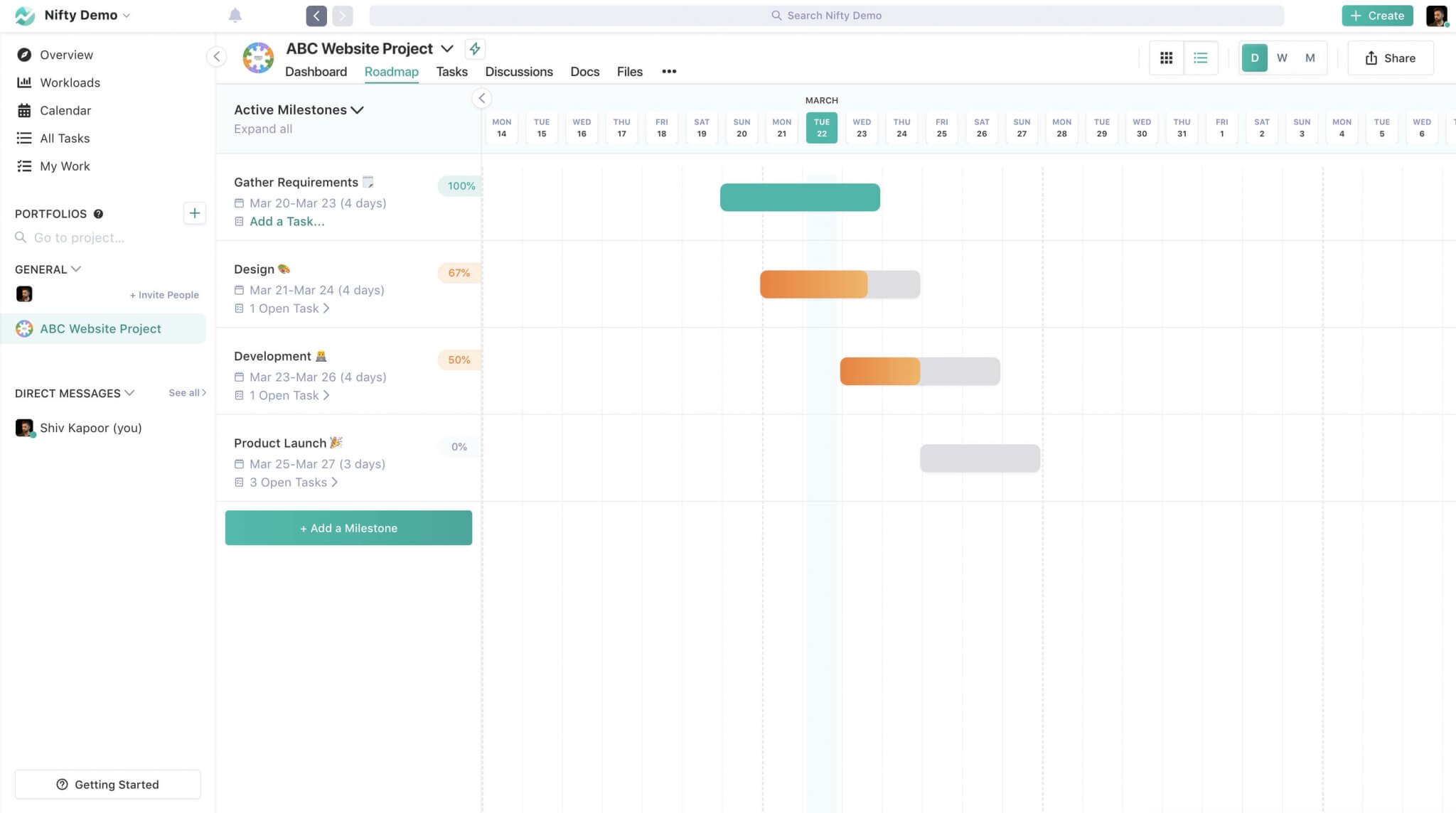The height and width of the screenshot is (813, 1456).
Task: Switch to grid layout using the grid icon
Action: pos(1166,58)
